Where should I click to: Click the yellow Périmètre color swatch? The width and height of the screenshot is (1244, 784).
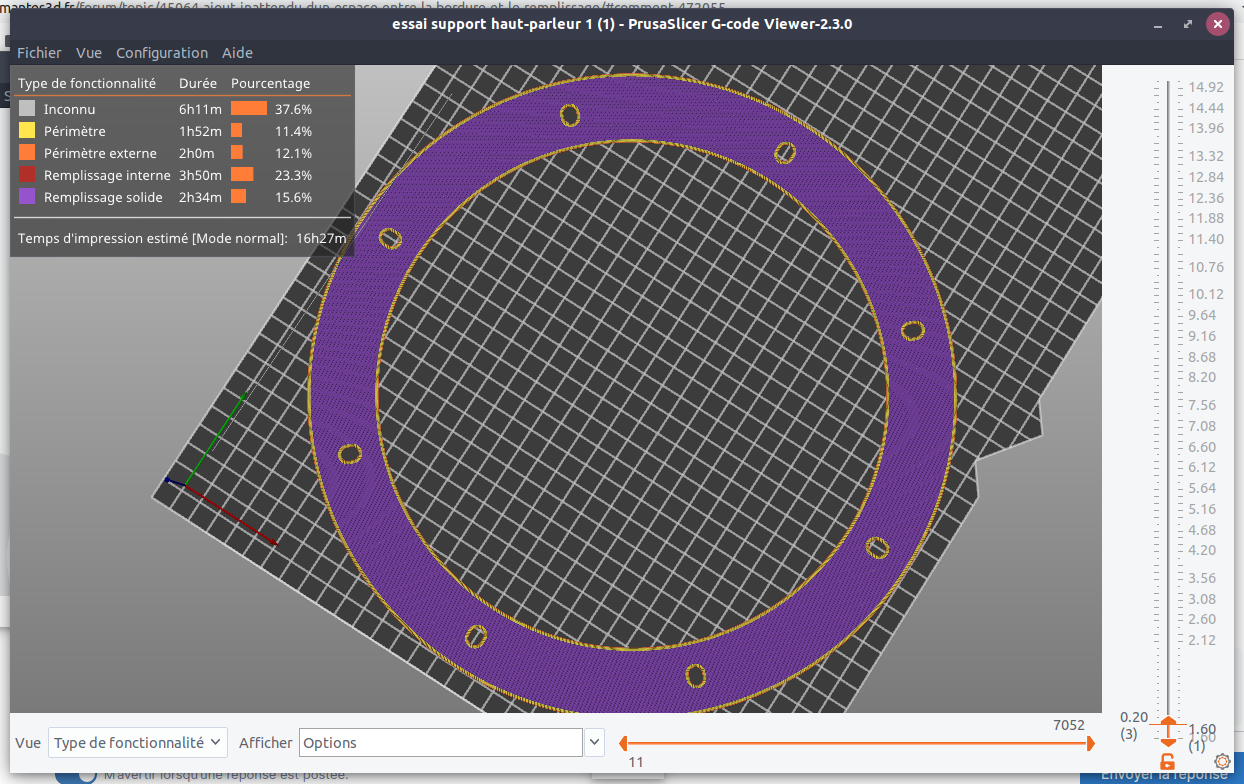click(x=27, y=131)
